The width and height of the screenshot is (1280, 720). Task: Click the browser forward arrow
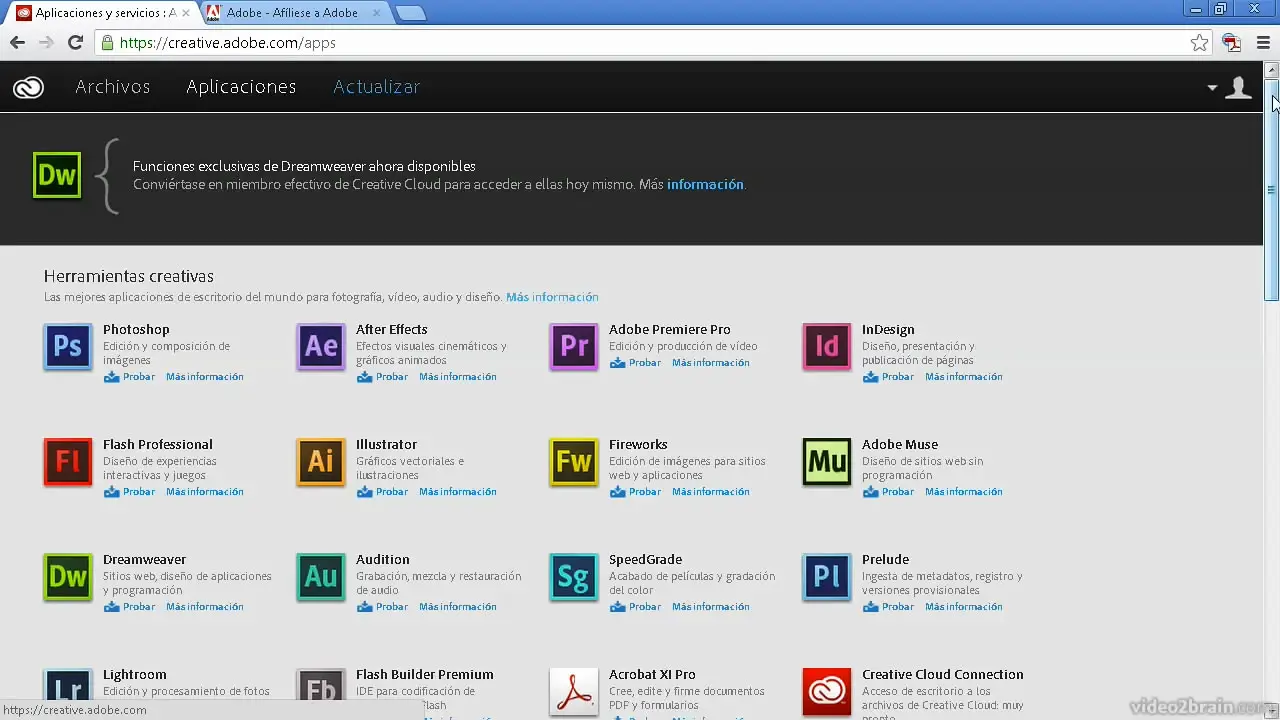pos(46,43)
